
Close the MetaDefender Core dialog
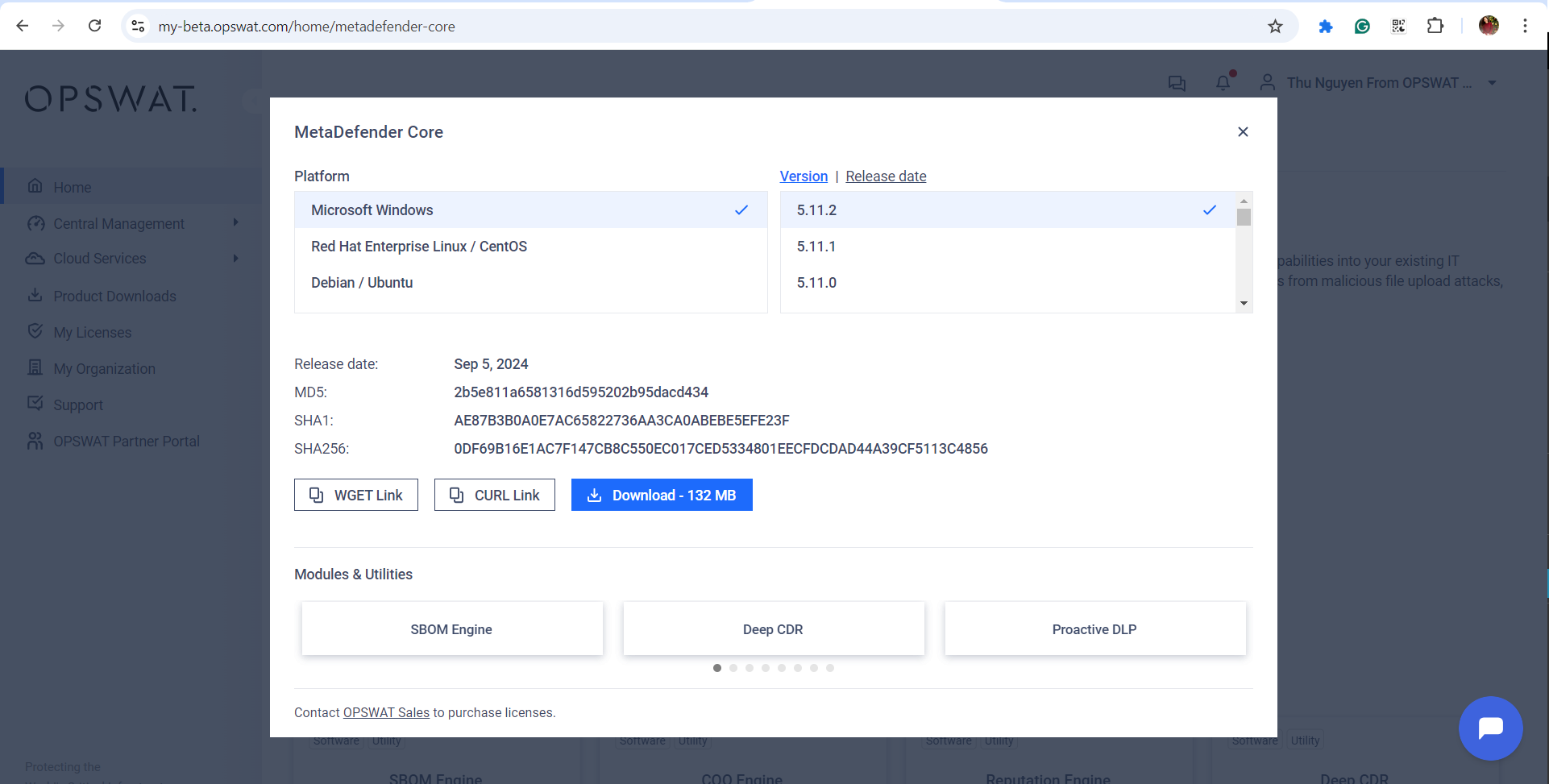1243,131
